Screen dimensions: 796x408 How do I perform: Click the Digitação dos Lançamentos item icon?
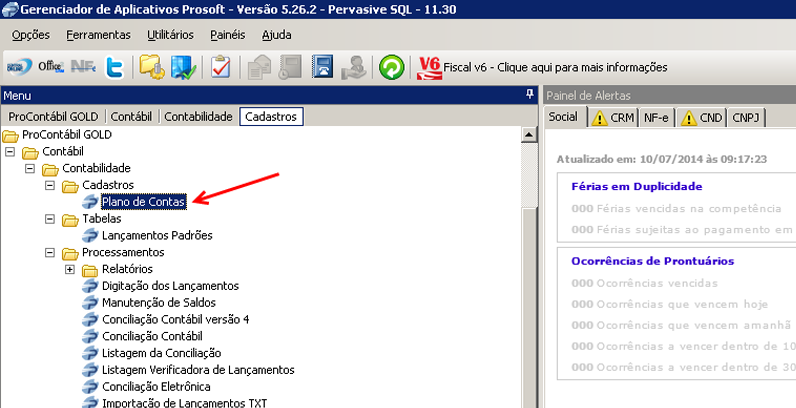90,286
